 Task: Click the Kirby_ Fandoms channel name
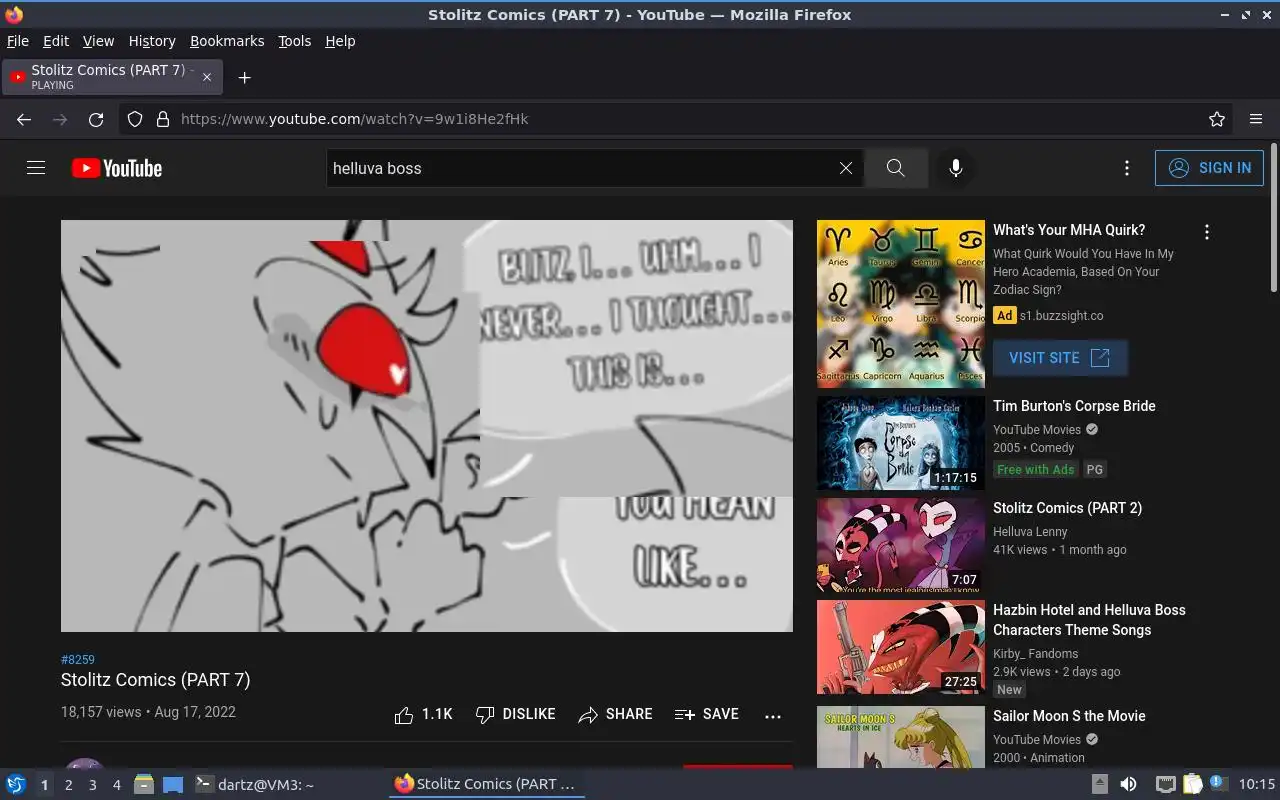point(1035,654)
